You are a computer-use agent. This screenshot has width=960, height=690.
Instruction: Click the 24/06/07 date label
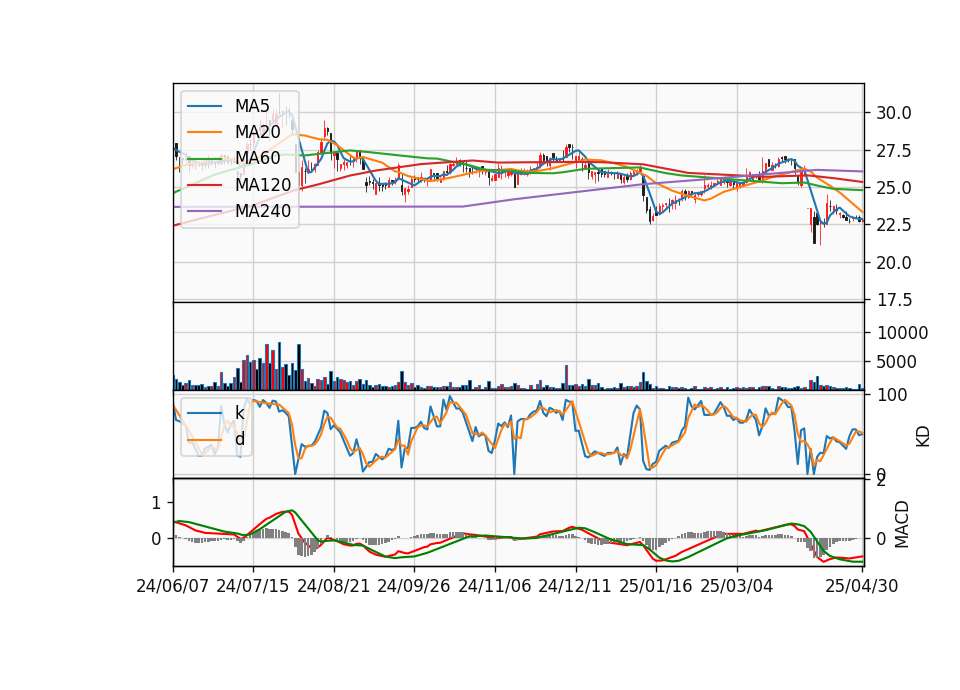point(173,586)
